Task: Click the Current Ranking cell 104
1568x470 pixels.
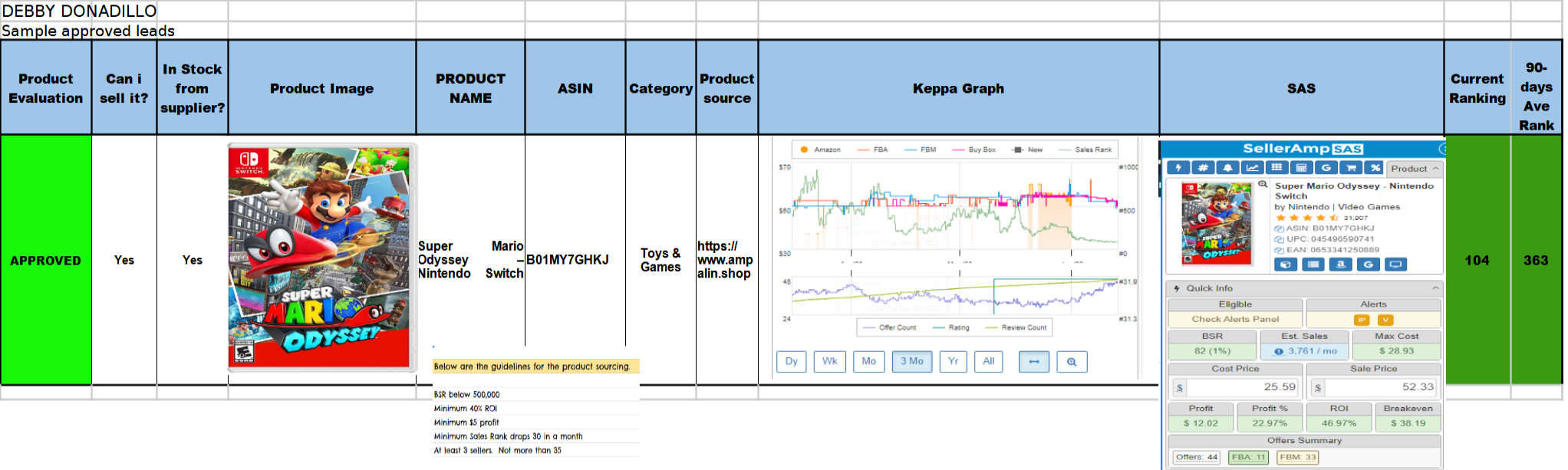Action: (x=1477, y=260)
